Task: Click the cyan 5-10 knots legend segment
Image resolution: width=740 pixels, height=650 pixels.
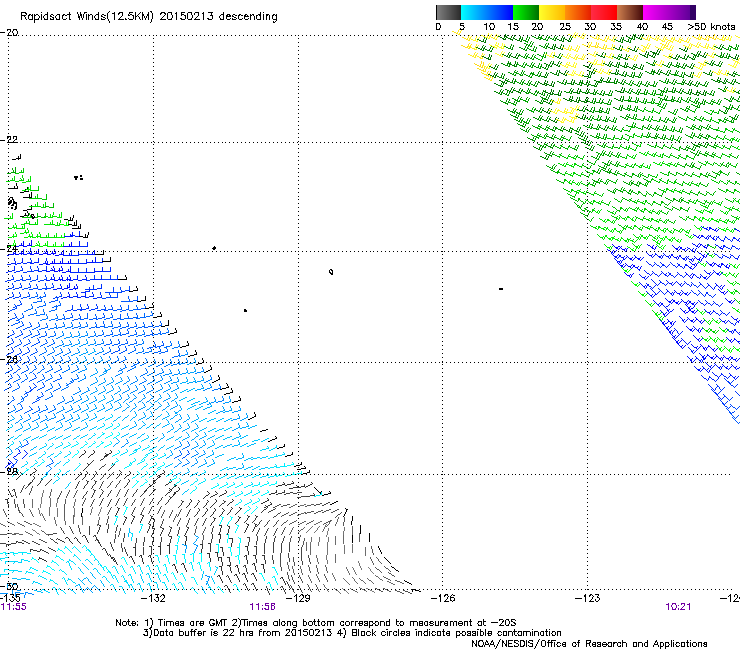Action: coord(474,12)
